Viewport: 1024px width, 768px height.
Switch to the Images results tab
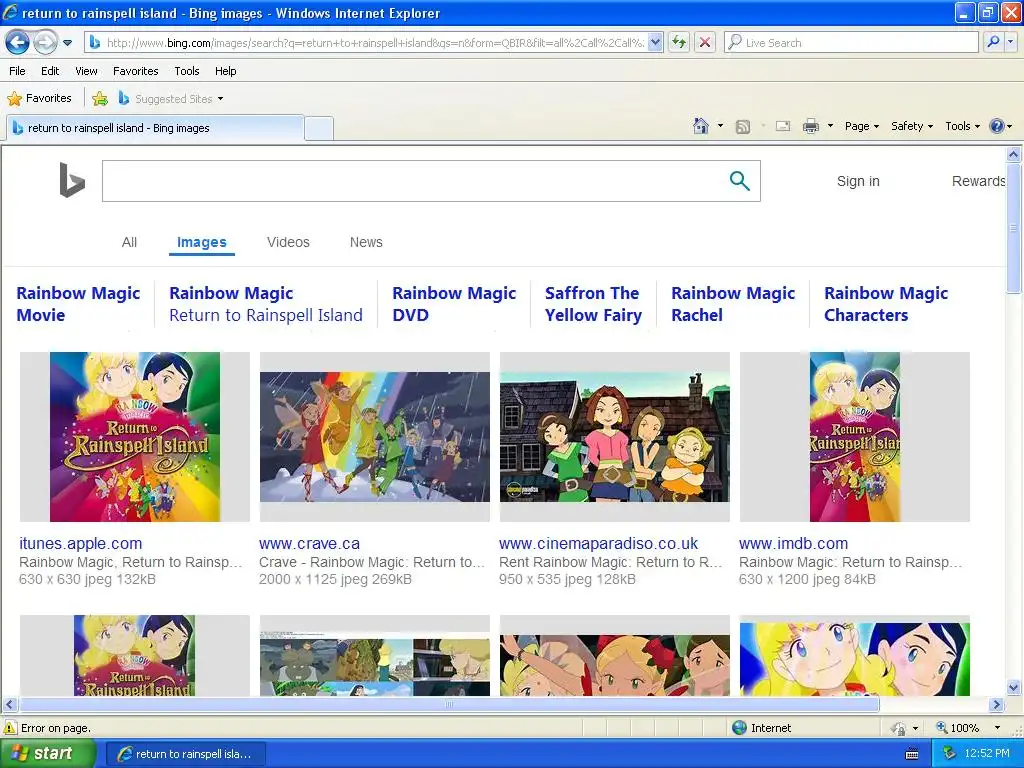click(202, 242)
